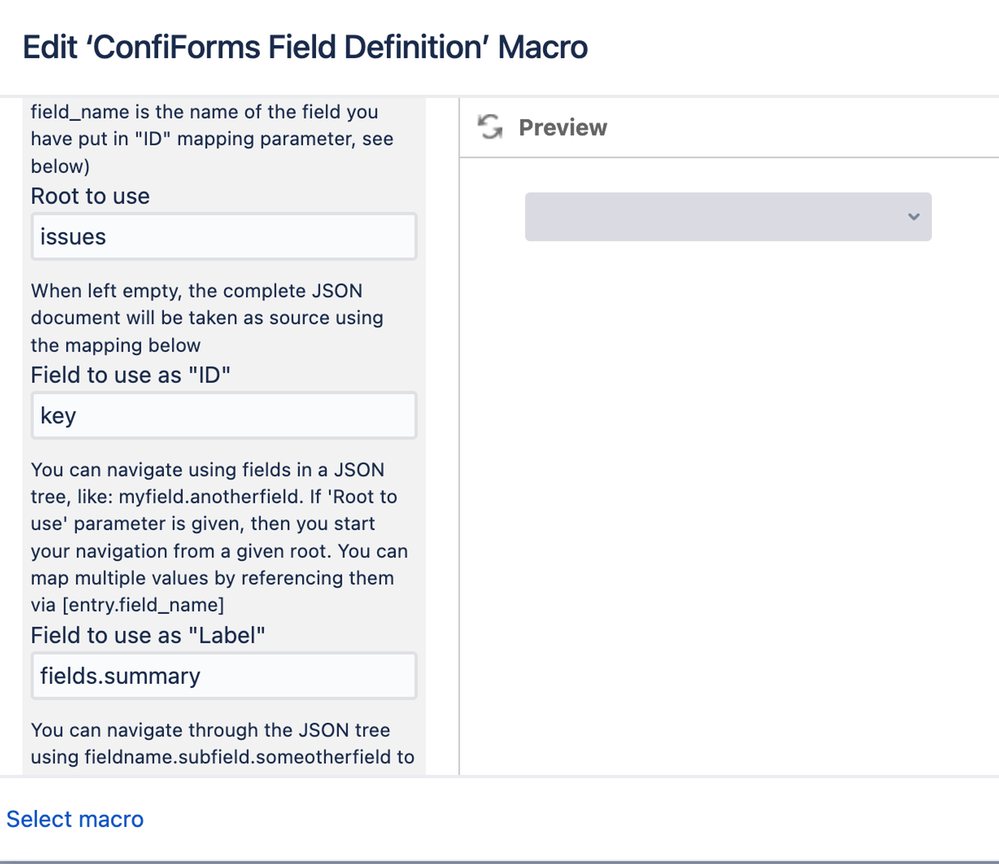999x864 pixels.
Task: Click the 'Field to use as ID' input with key
Action: pyautogui.click(x=224, y=415)
